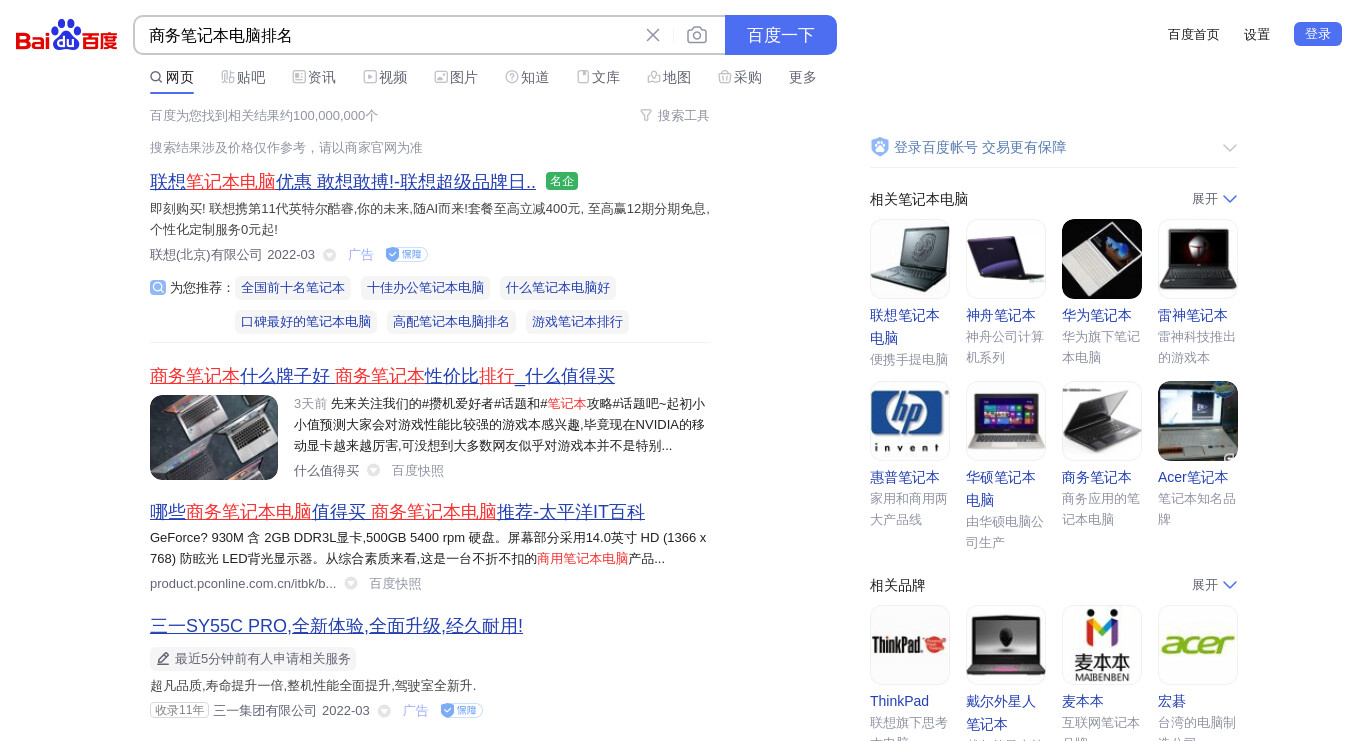
Task: Click inside the search input field
Action: 390,35
